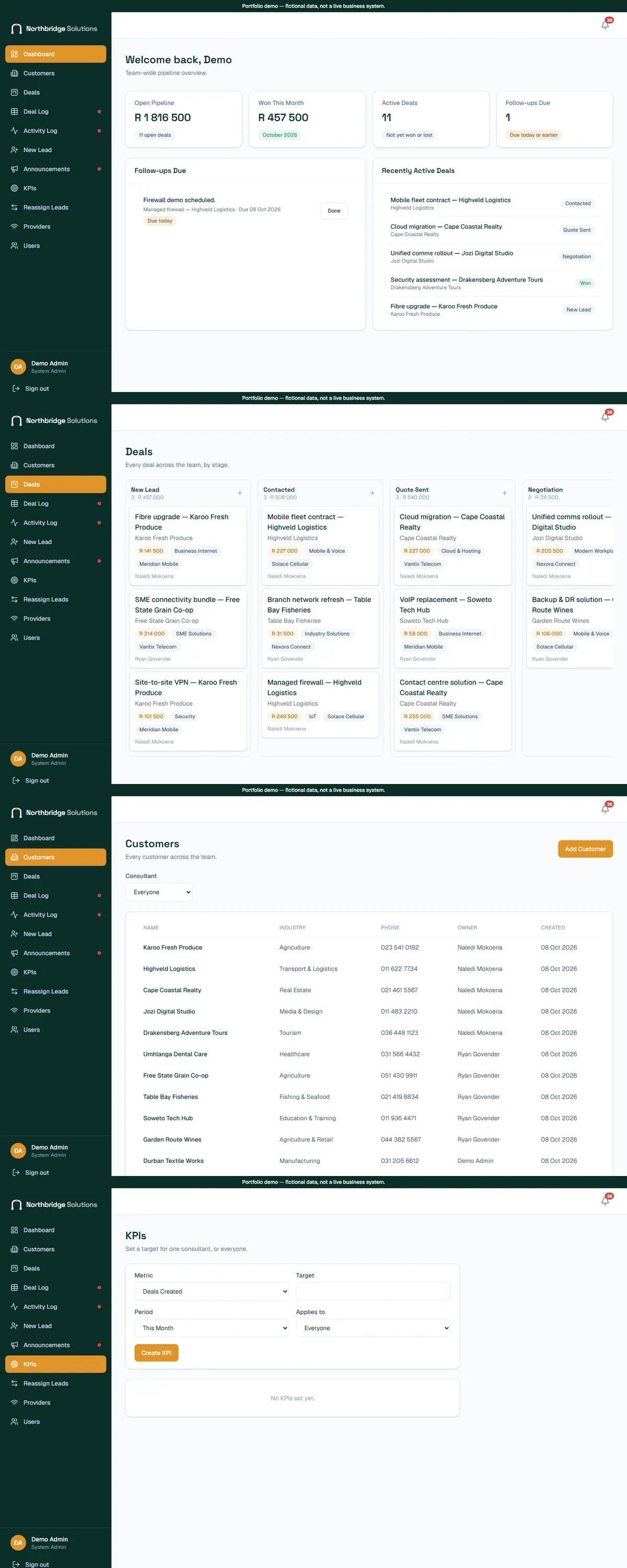Add a deal with the New Lead column plus
Image resolution: width=627 pixels, height=1568 pixels.
pos(240,493)
